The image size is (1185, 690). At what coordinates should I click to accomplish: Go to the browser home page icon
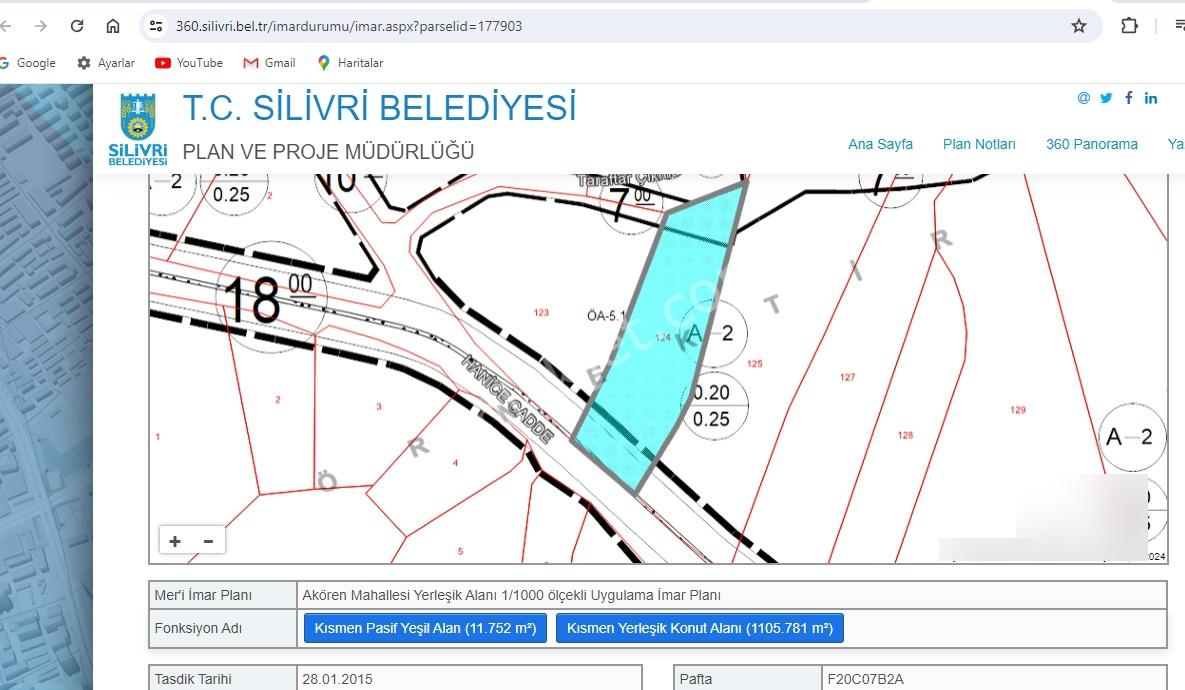pos(113,26)
